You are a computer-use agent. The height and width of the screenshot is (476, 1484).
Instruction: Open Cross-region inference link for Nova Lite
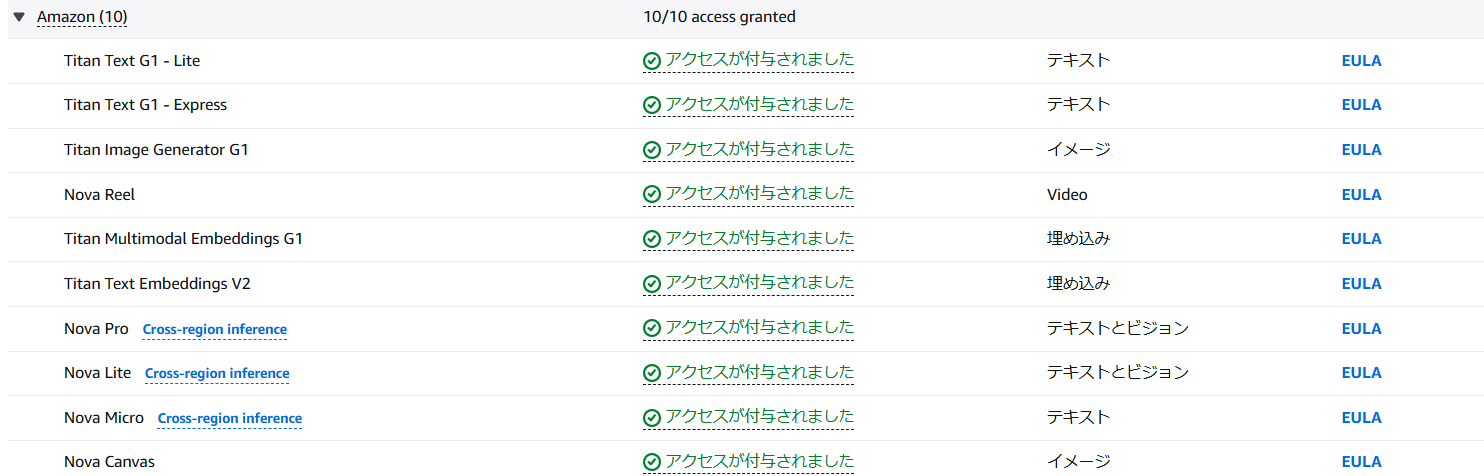click(217, 374)
